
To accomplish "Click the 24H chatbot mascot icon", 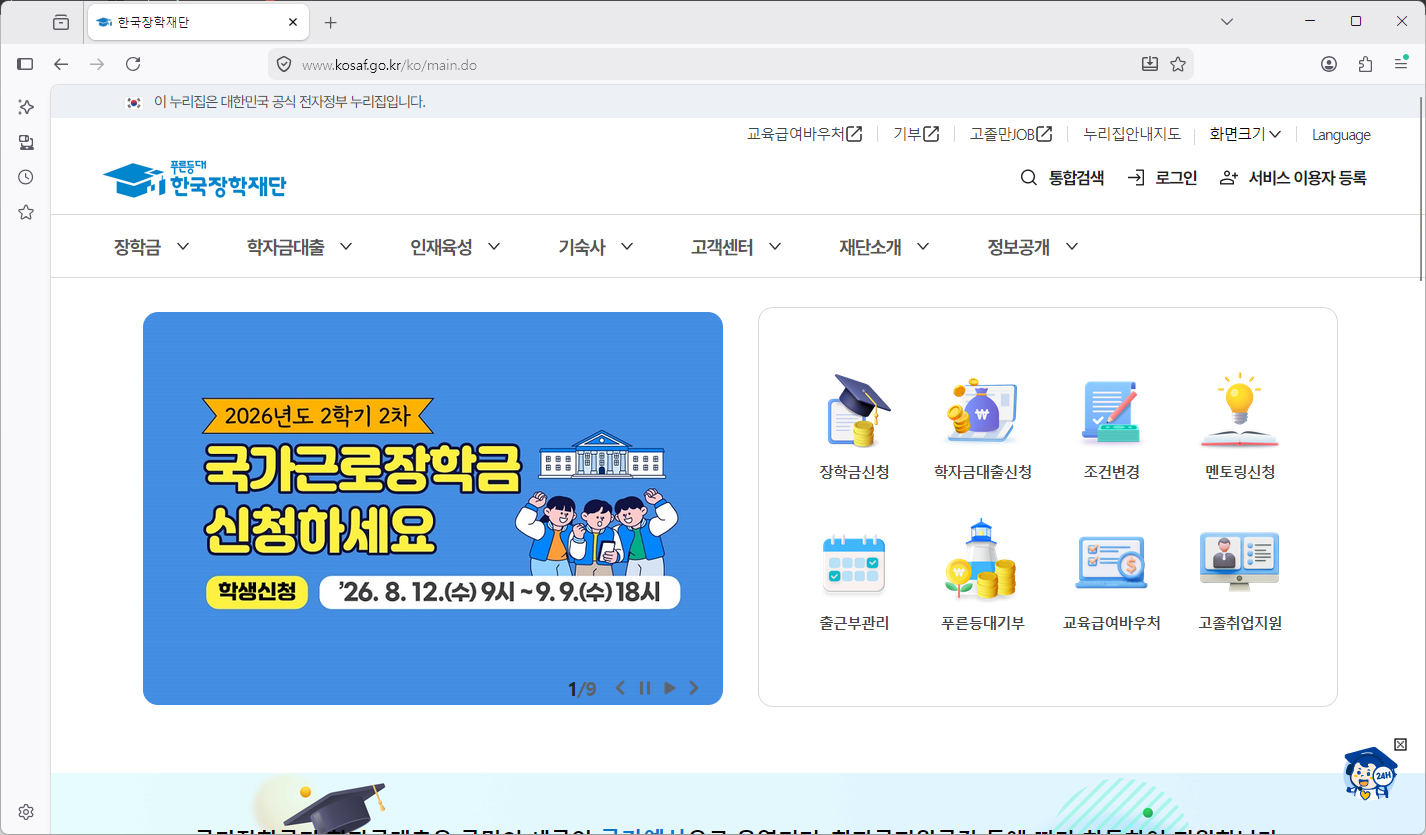I will 1371,775.
